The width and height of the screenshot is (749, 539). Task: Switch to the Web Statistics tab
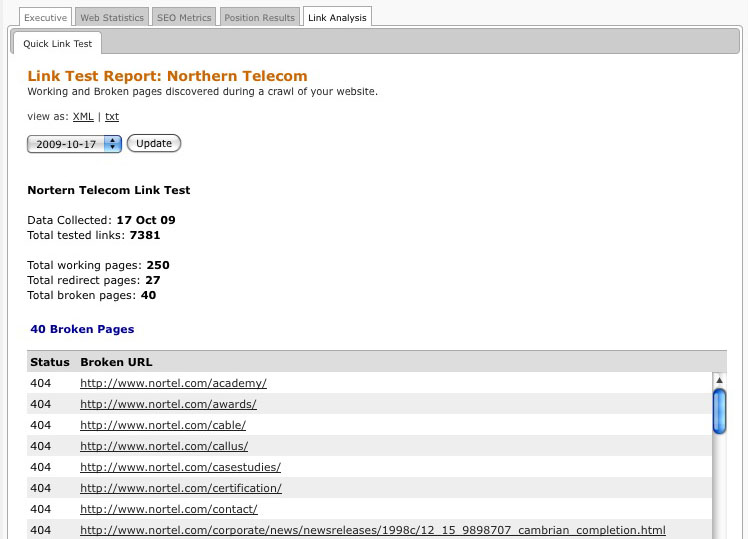point(112,18)
